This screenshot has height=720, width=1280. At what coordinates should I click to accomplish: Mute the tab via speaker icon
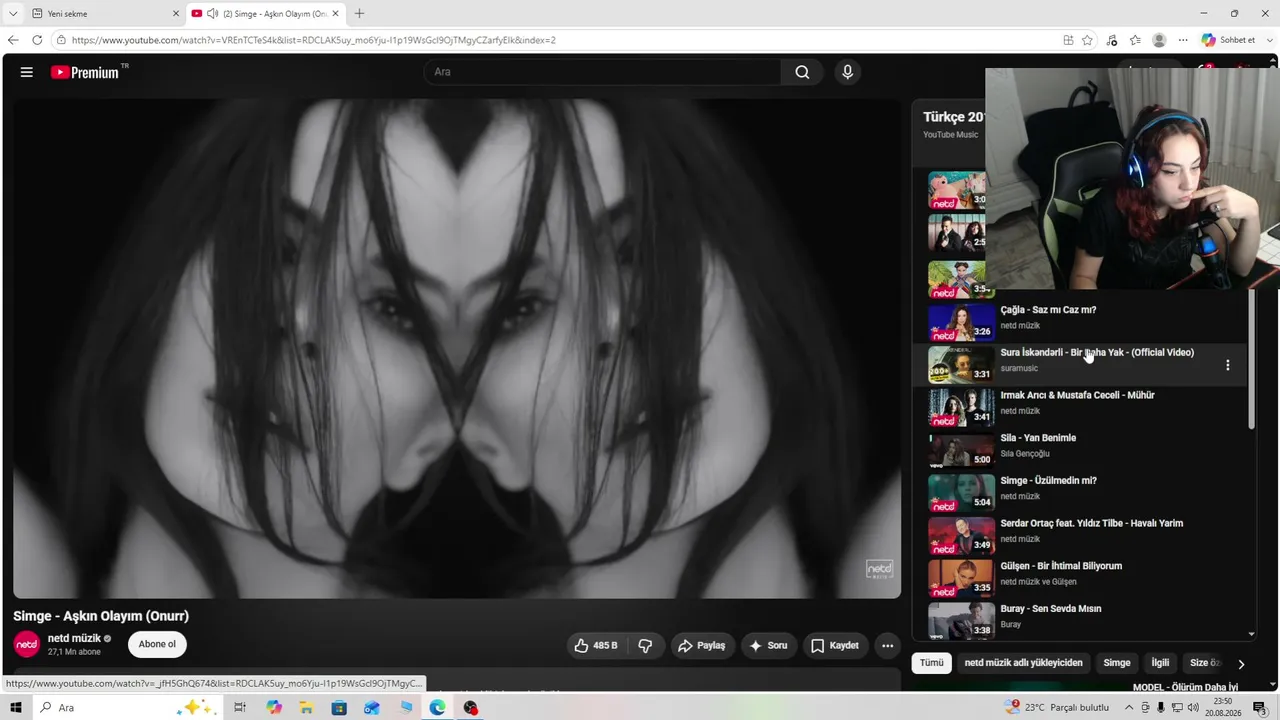pyautogui.click(x=212, y=13)
